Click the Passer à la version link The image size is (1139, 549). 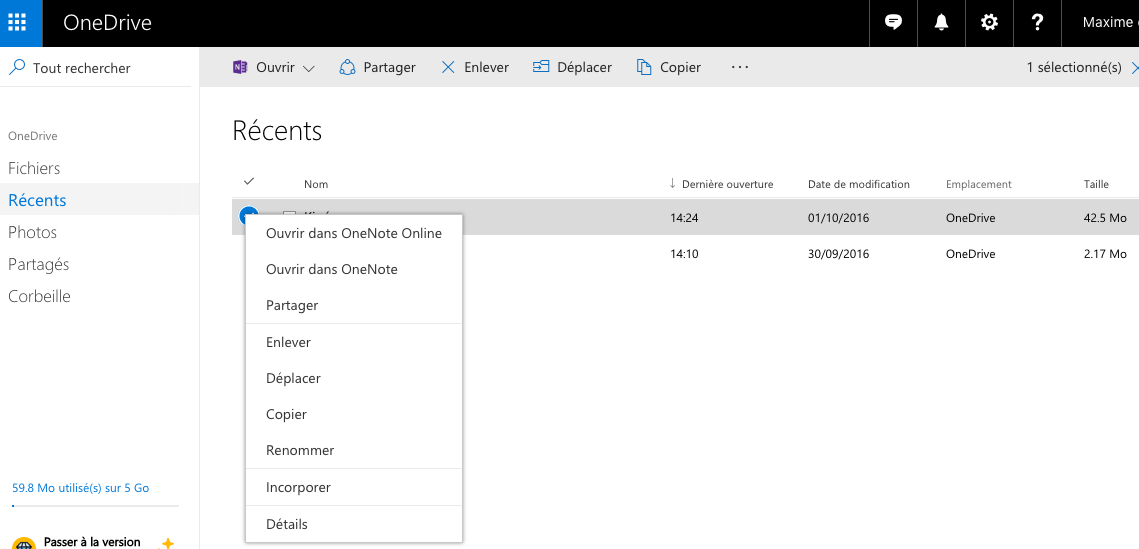(x=92, y=542)
